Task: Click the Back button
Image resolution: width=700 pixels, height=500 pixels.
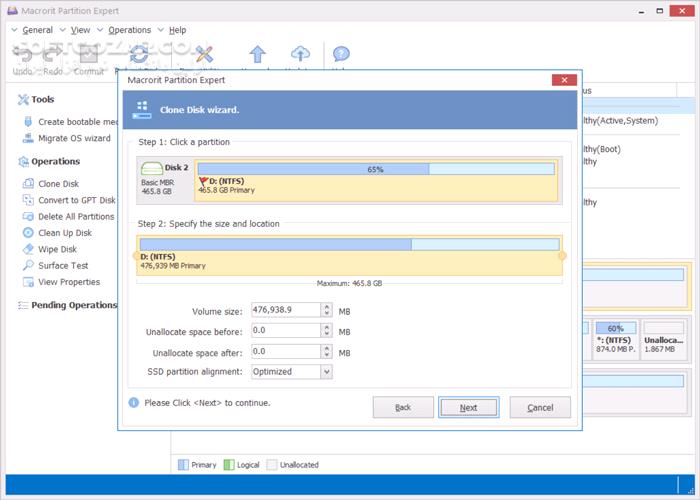Action: (x=403, y=407)
